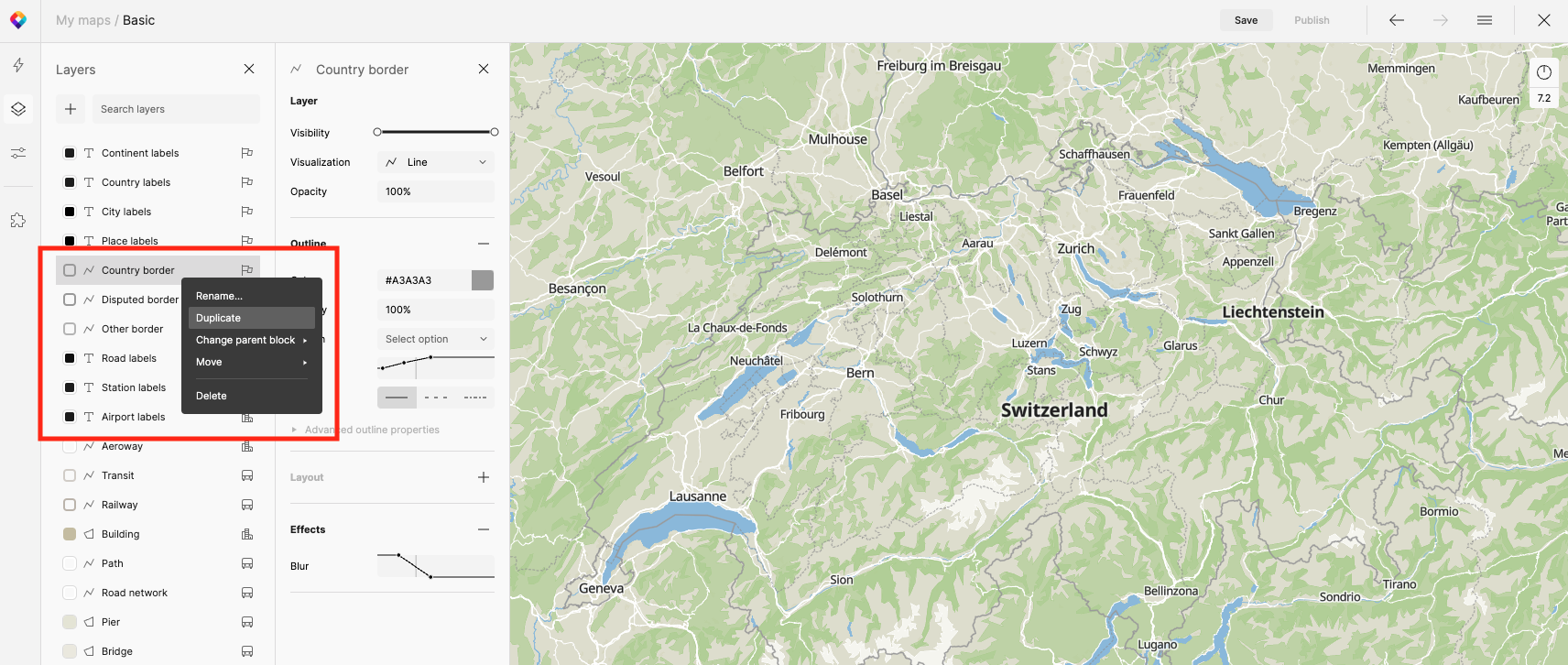Open the Visualization Line dropdown

click(x=436, y=162)
